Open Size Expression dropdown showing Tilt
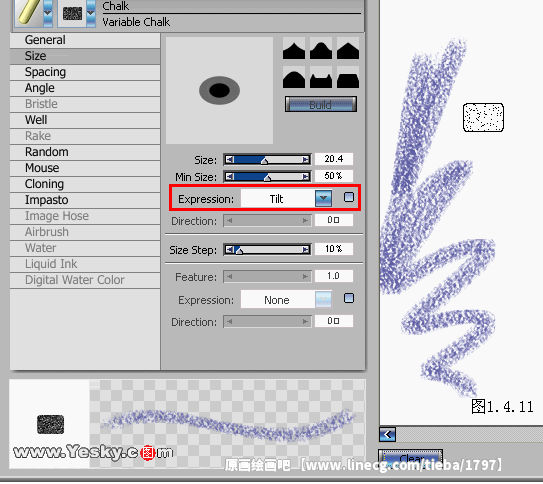The height and width of the screenshot is (484, 543). coord(323,198)
